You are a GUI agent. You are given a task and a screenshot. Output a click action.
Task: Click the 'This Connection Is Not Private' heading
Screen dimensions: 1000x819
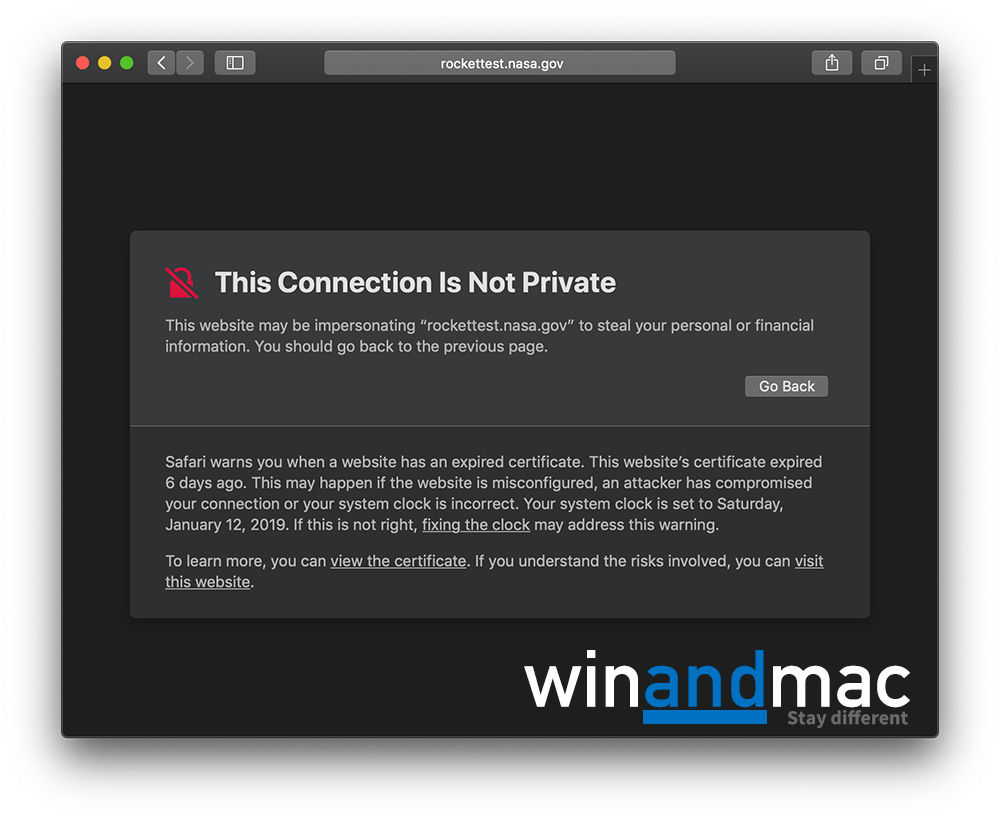tap(415, 283)
